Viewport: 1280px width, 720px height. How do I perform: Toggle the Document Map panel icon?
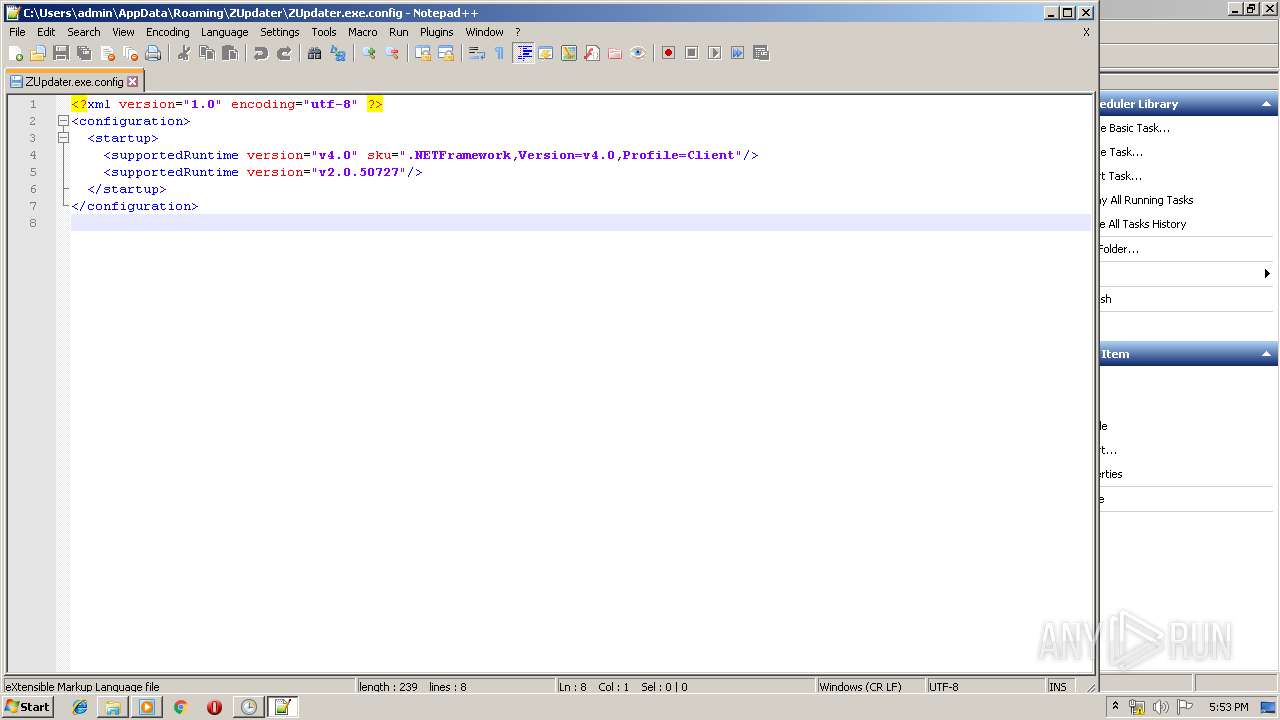569,53
